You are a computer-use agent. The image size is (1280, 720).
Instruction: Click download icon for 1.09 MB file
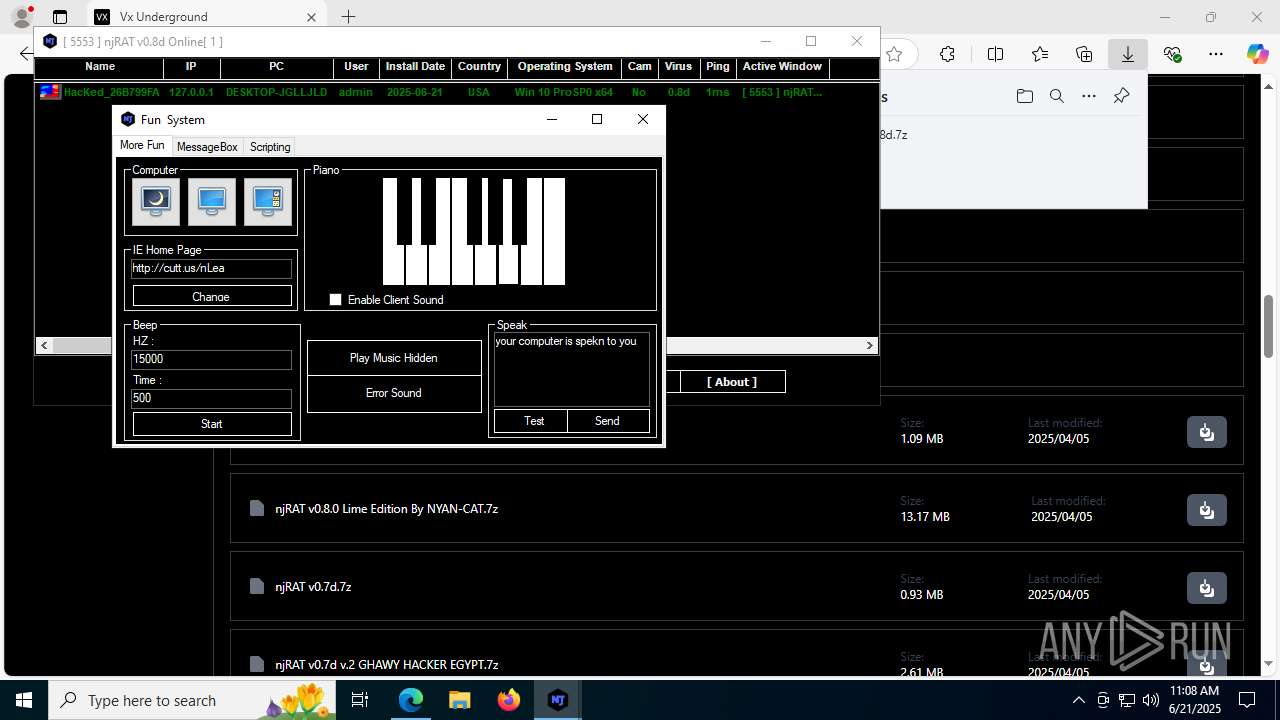1207,431
